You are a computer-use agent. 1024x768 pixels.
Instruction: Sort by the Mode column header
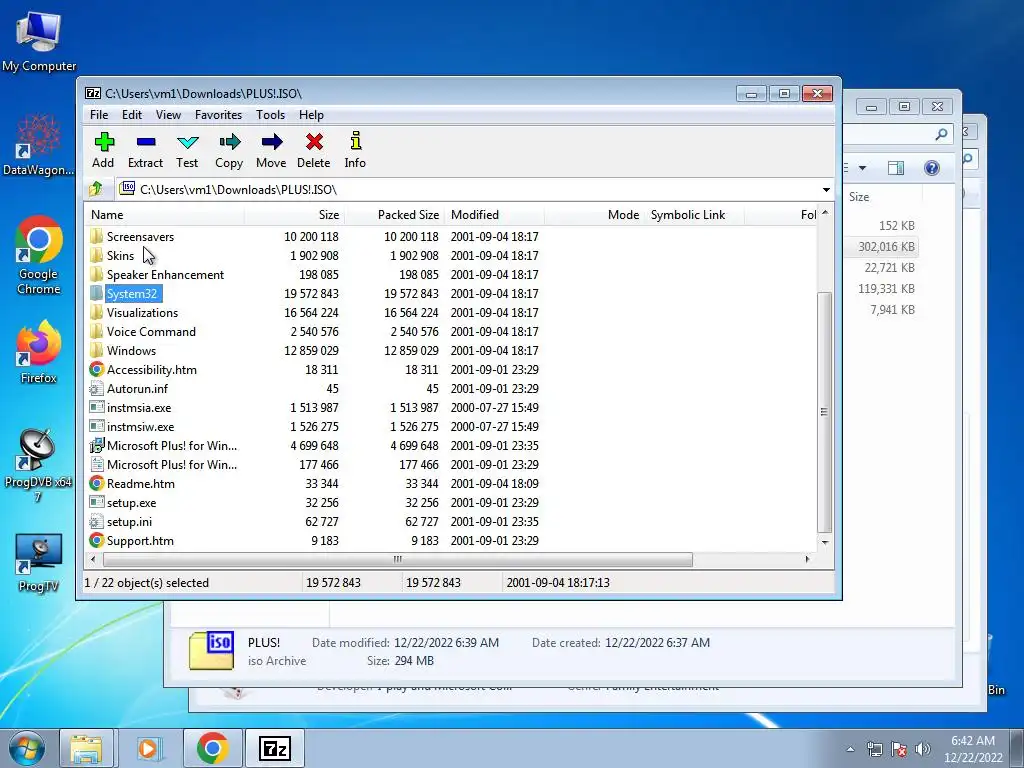point(594,215)
